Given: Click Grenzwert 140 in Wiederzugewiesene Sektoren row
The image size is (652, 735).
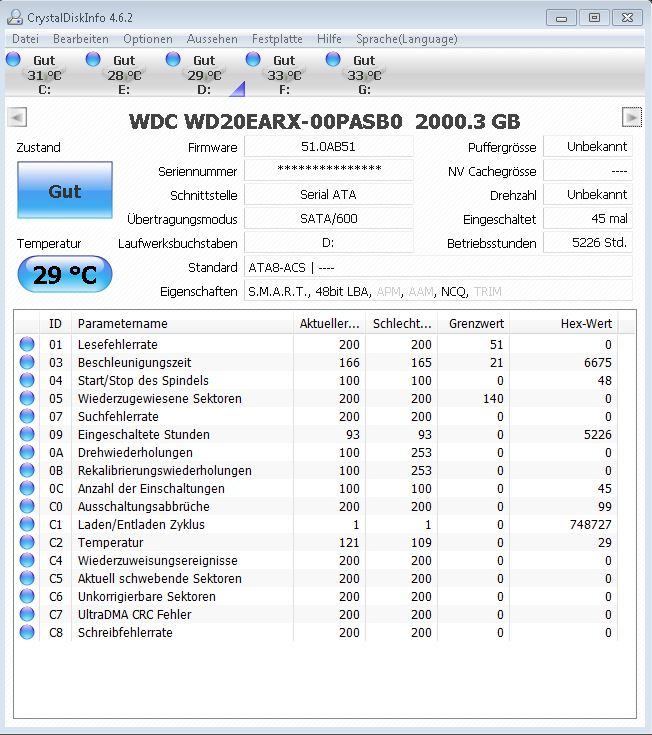Looking at the screenshot, I should (493, 398).
